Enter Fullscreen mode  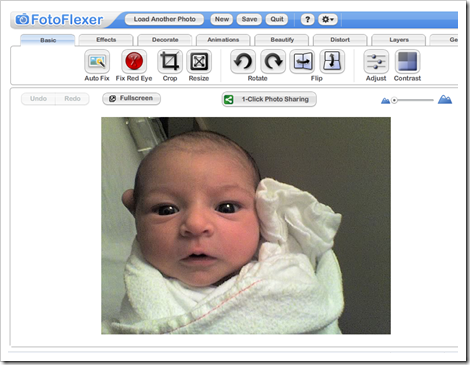132,98
